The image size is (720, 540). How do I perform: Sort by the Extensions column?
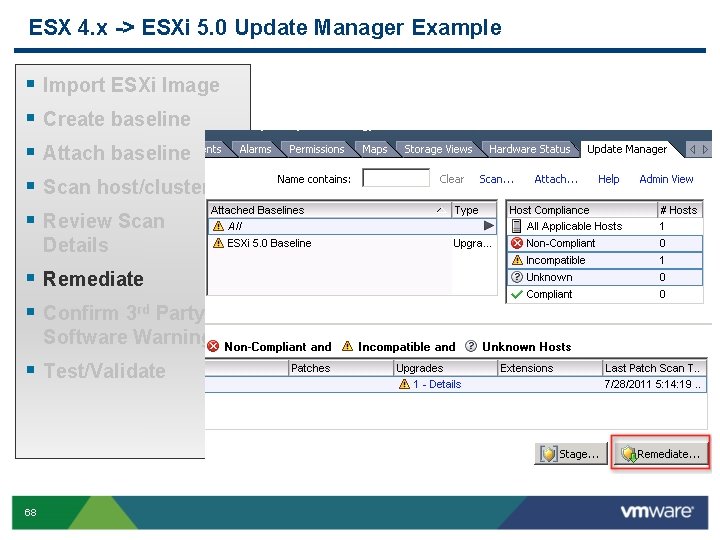click(x=550, y=368)
